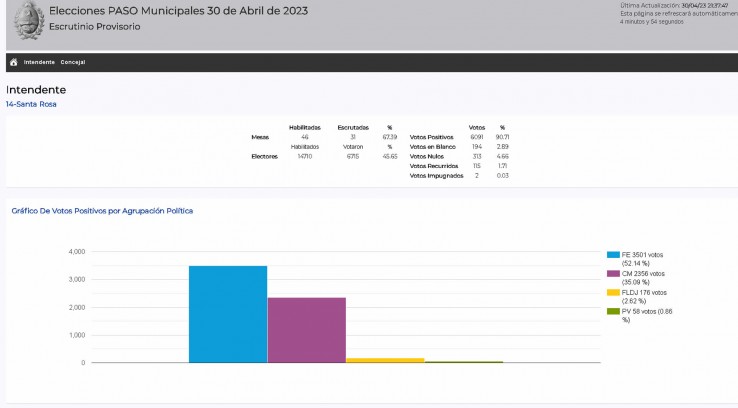This screenshot has height=408, width=738.
Task: Select the purple CM bar in chart
Action: (x=306, y=329)
